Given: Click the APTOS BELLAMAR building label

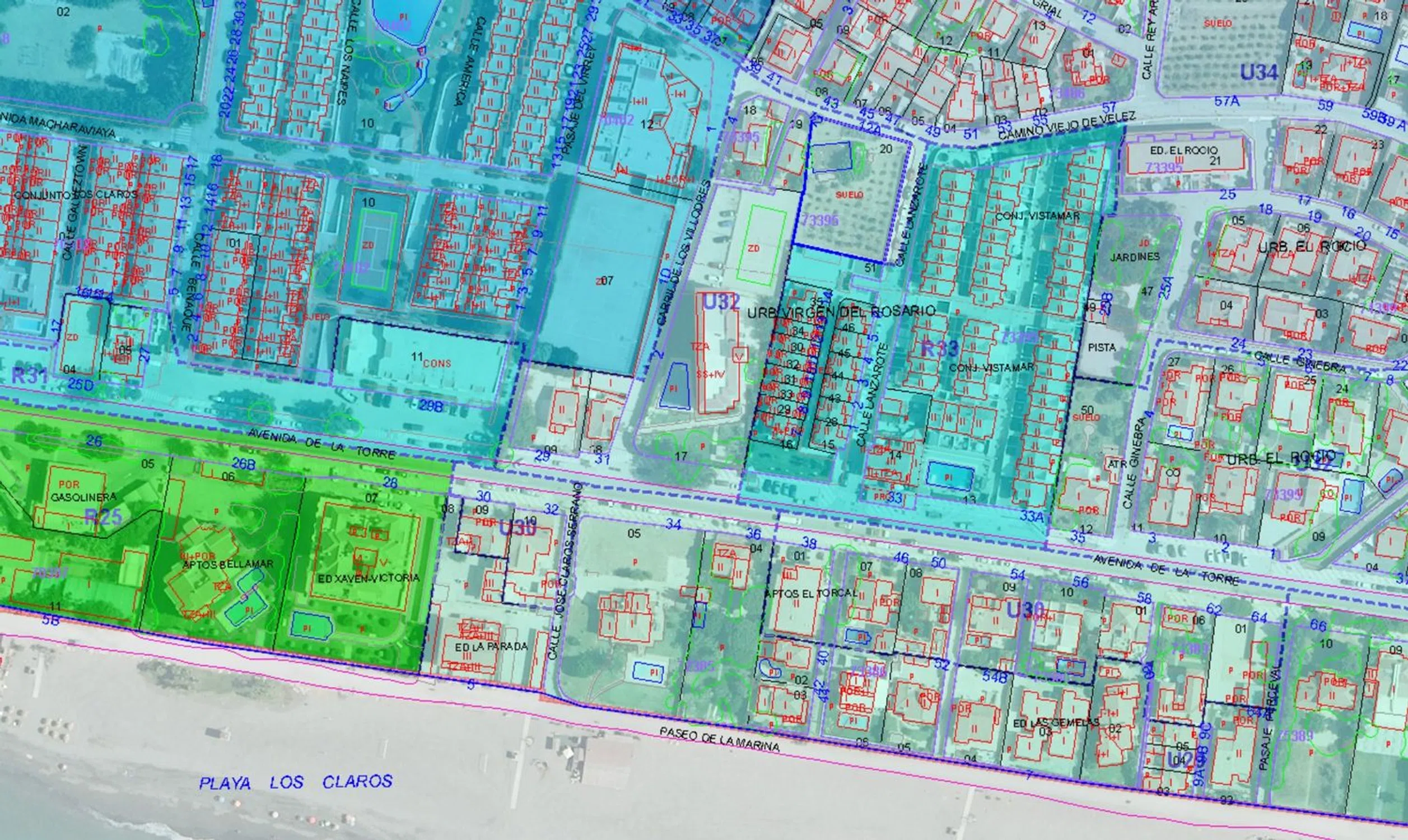Looking at the screenshot, I should pos(227,564).
